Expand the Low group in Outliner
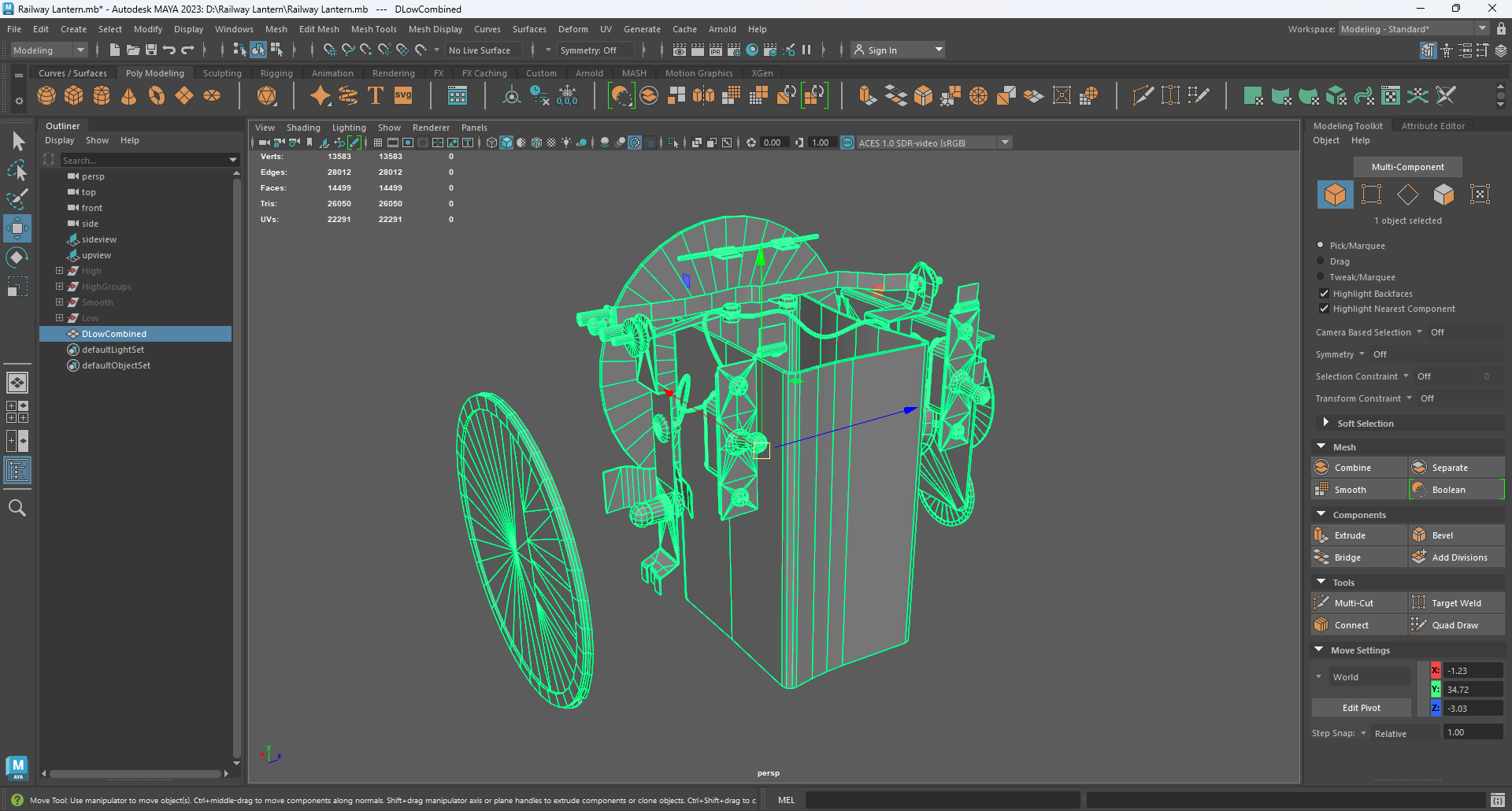1512x811 pixels. coord(59,318)
